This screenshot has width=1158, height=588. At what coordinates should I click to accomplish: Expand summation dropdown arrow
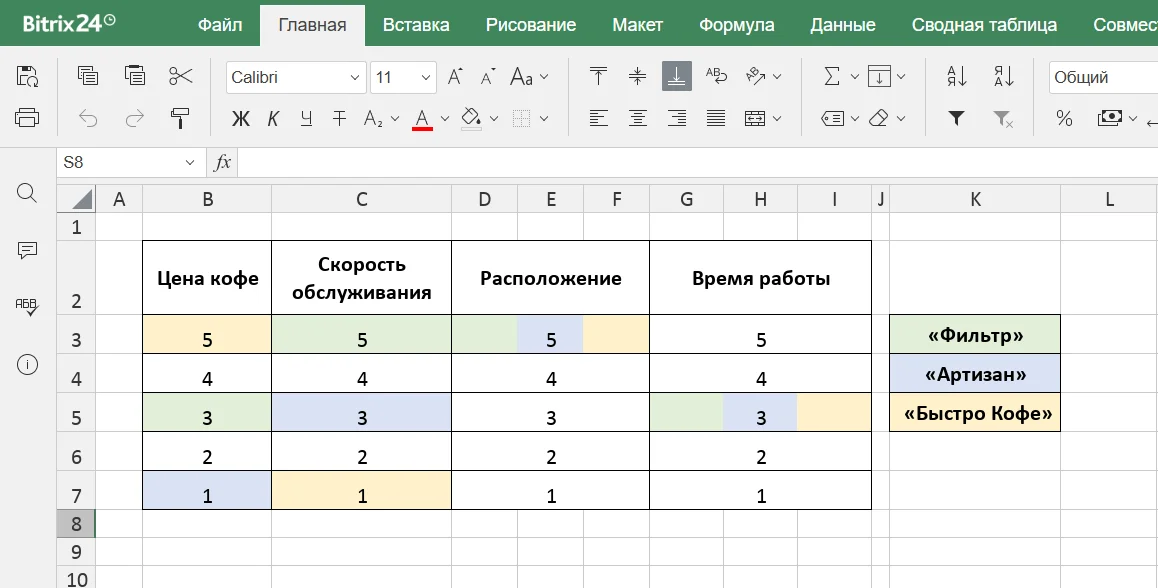point(854,76)
